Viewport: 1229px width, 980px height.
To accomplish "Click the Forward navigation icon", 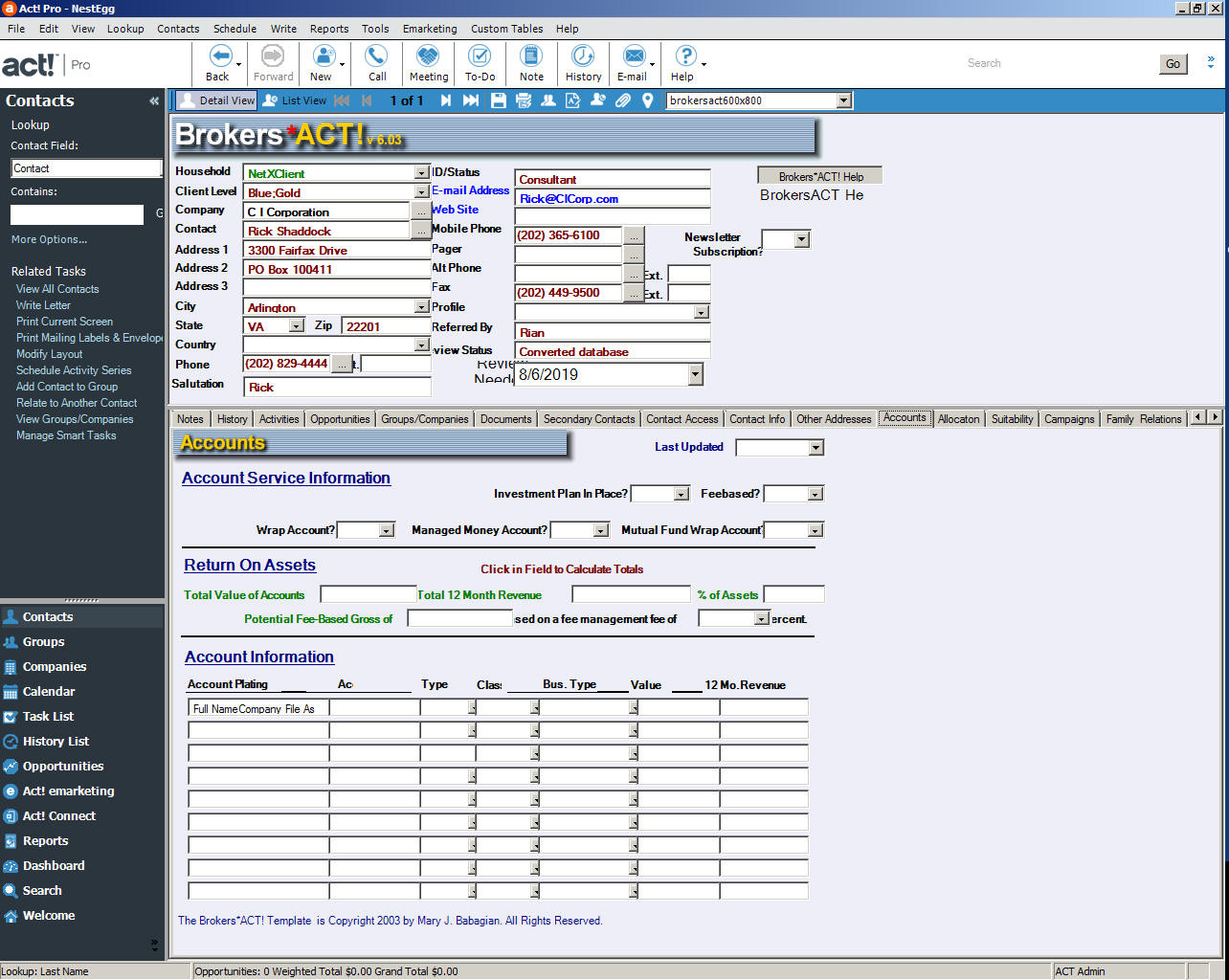I will click(x=273, y=56).
